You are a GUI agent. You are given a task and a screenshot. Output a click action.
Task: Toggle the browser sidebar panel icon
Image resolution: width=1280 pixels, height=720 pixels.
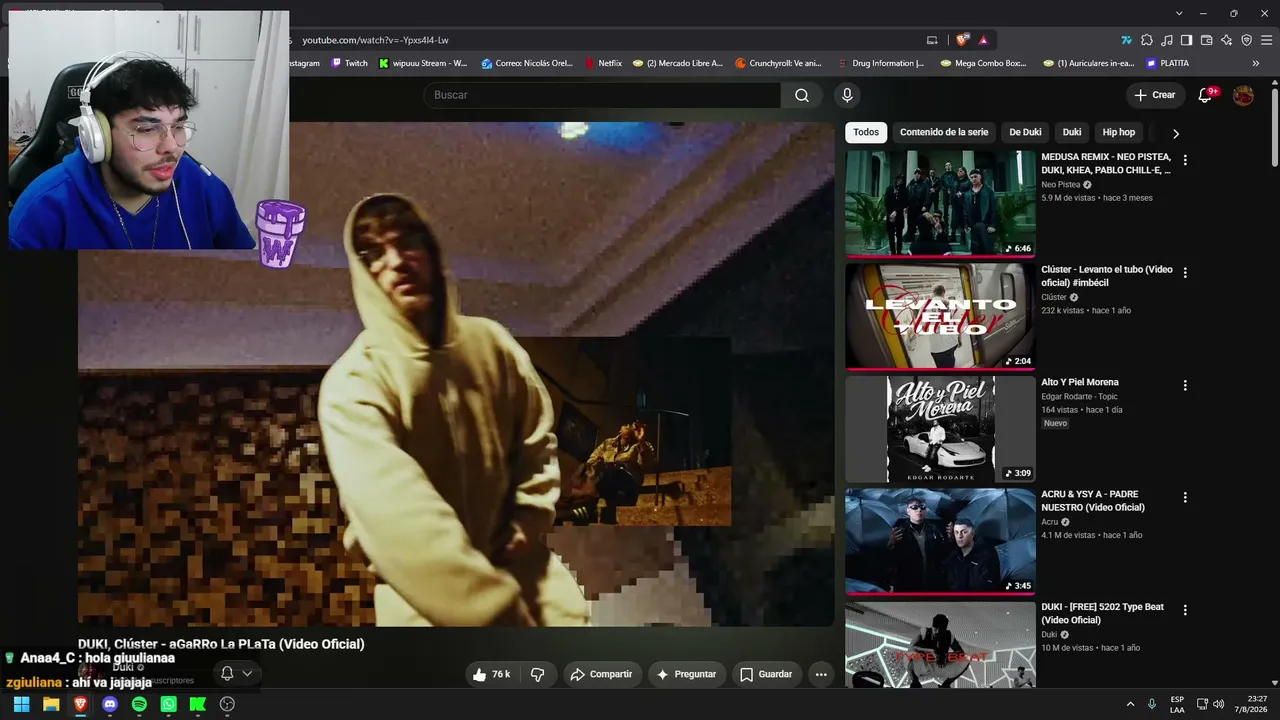click(1186, 40)
